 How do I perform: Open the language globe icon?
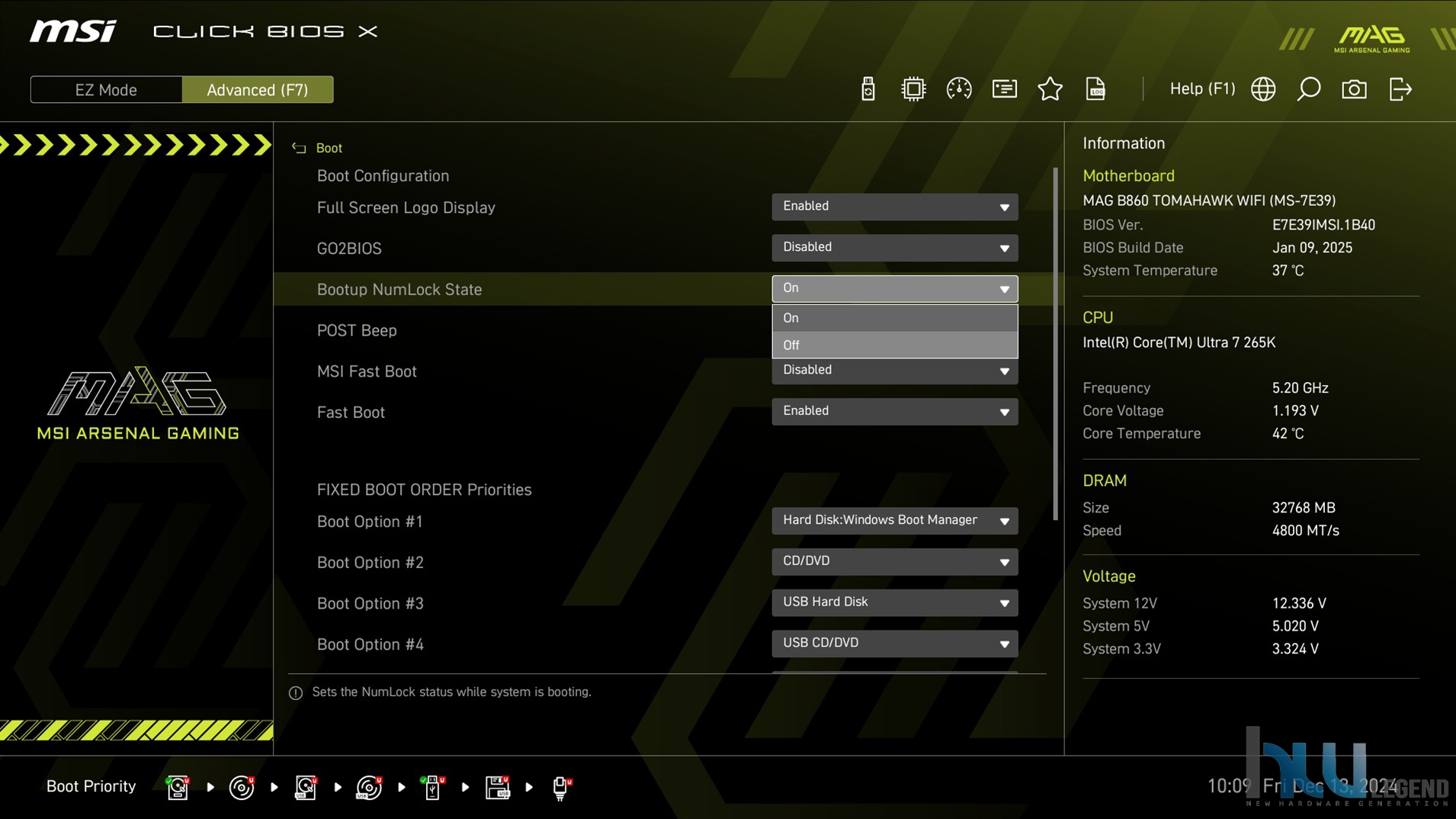point(1263,89)
